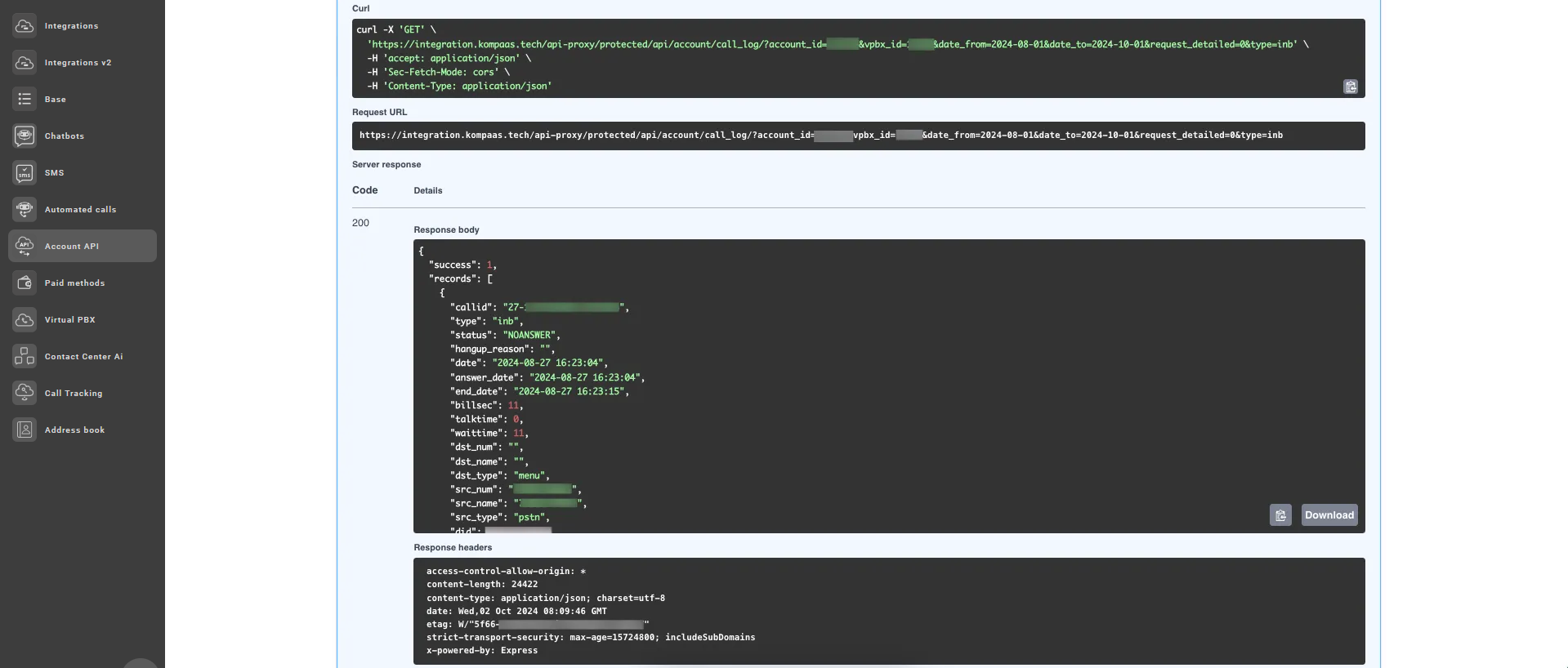Click the Base list icon
Viewport: 1568px width, 668px height.
[x=25, y=99]
